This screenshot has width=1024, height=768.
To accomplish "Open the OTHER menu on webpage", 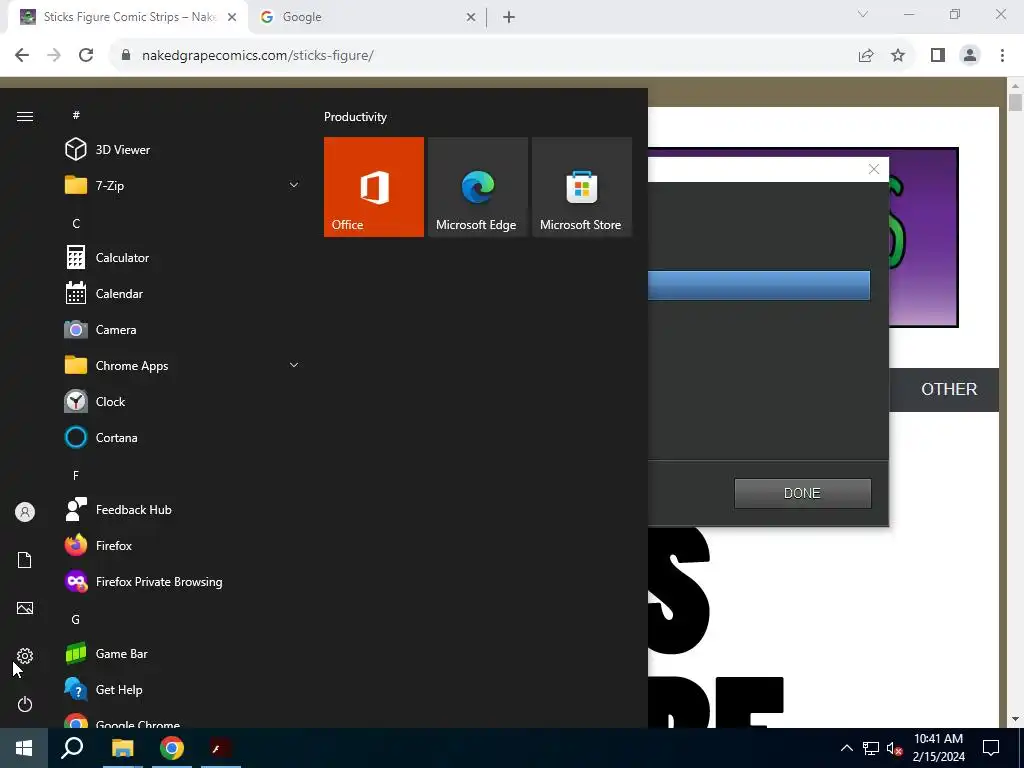I will click(x=949, y=389).
